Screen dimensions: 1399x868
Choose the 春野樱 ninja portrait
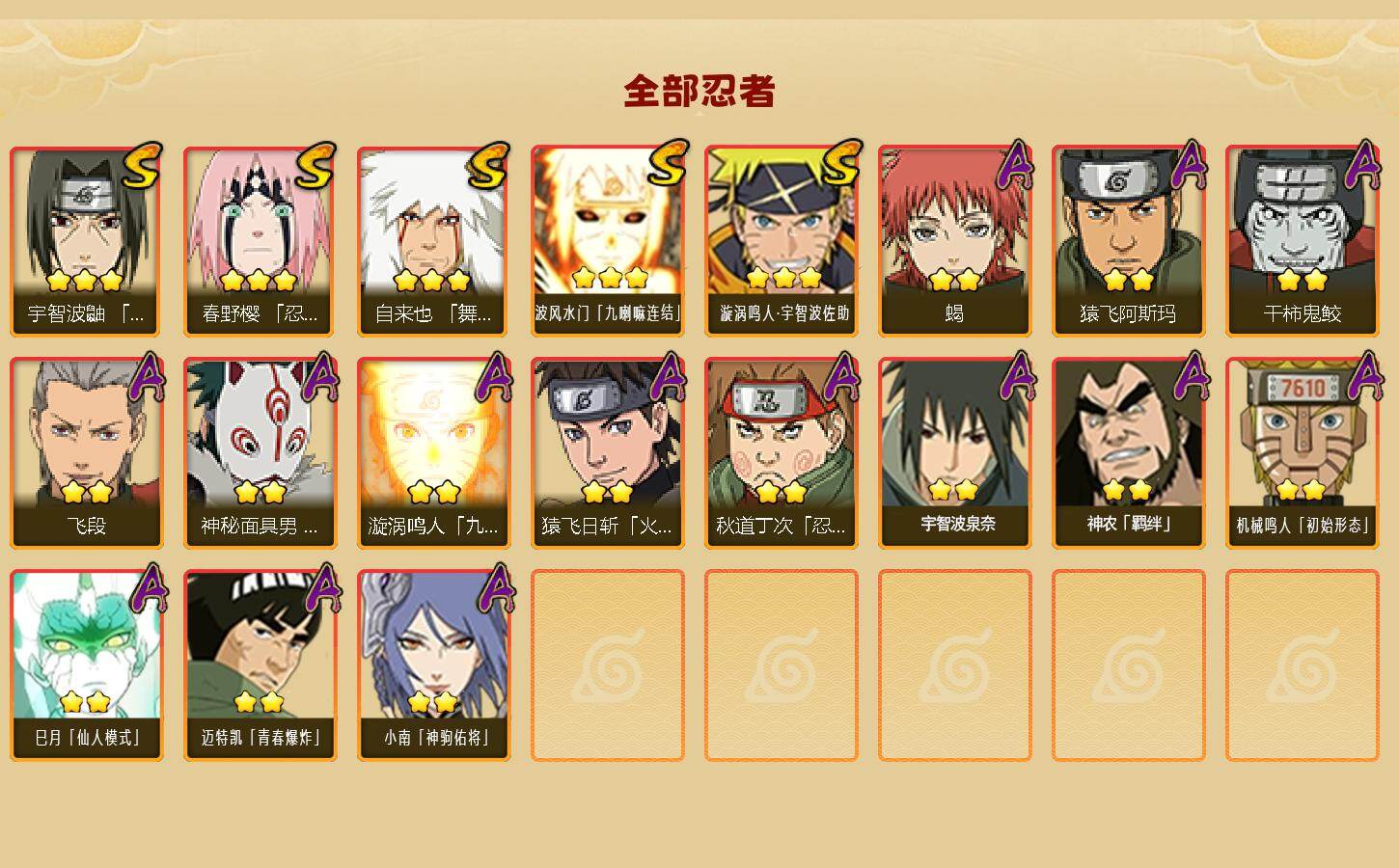260,241
